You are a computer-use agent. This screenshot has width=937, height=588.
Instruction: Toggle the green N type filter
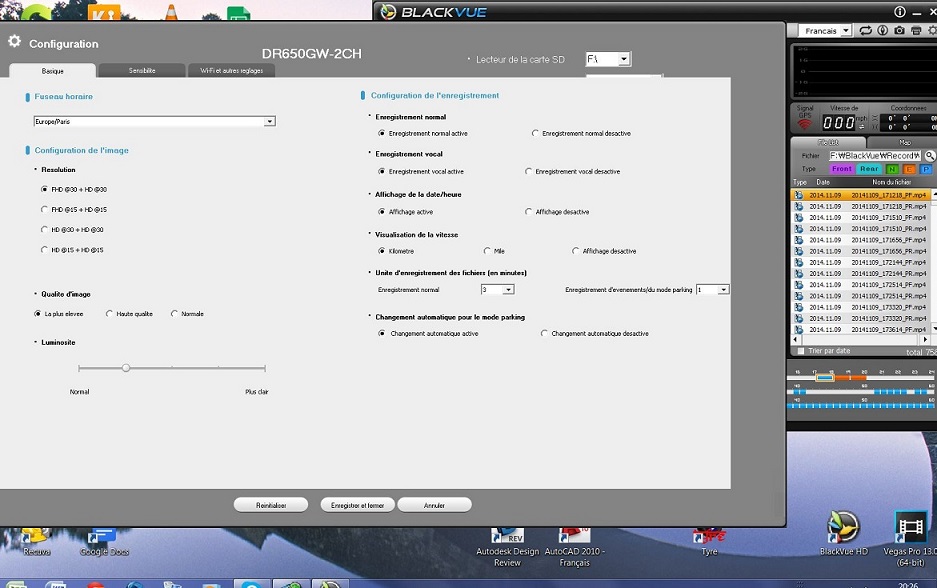892,169
